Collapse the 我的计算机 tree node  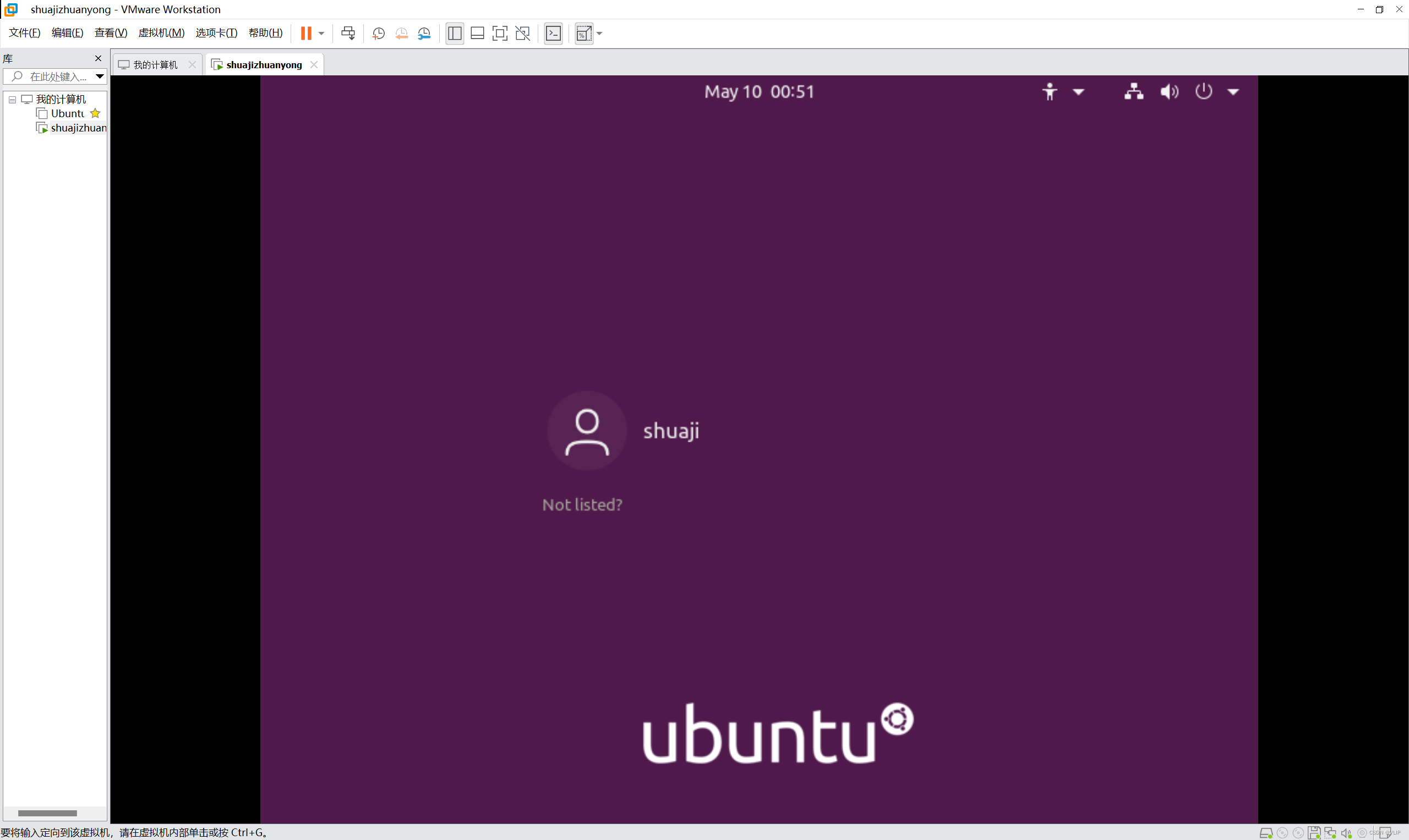(12, 100)
